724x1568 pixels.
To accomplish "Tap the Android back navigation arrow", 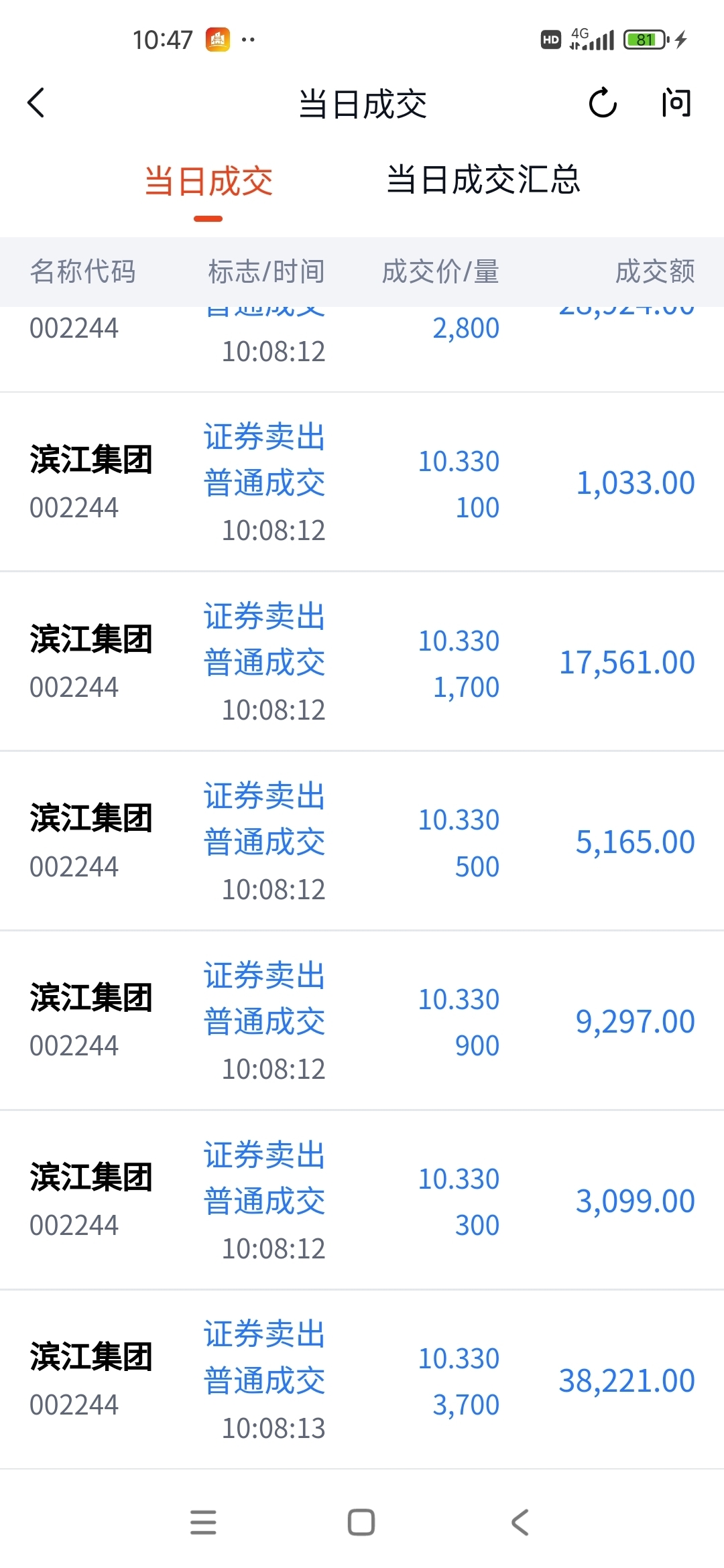I will pyautogui.click(x=520, y=1522).
